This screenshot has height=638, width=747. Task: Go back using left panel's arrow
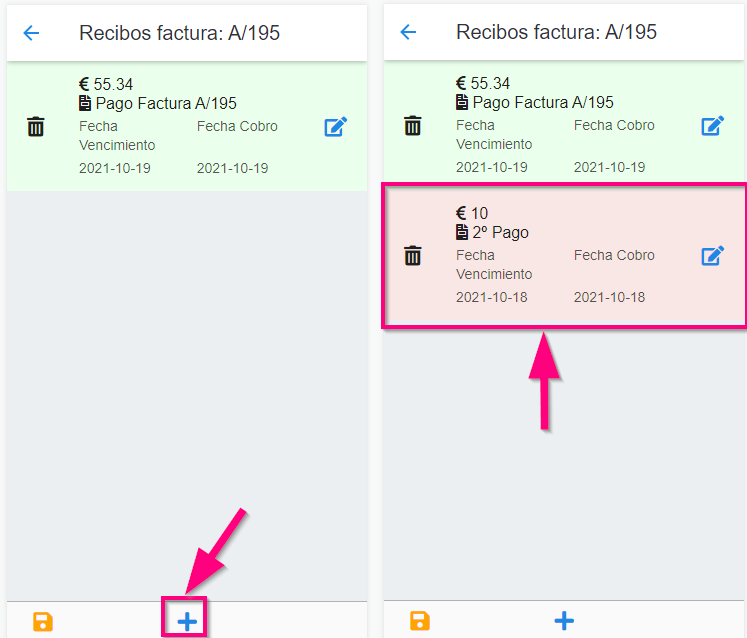point(32,33)
